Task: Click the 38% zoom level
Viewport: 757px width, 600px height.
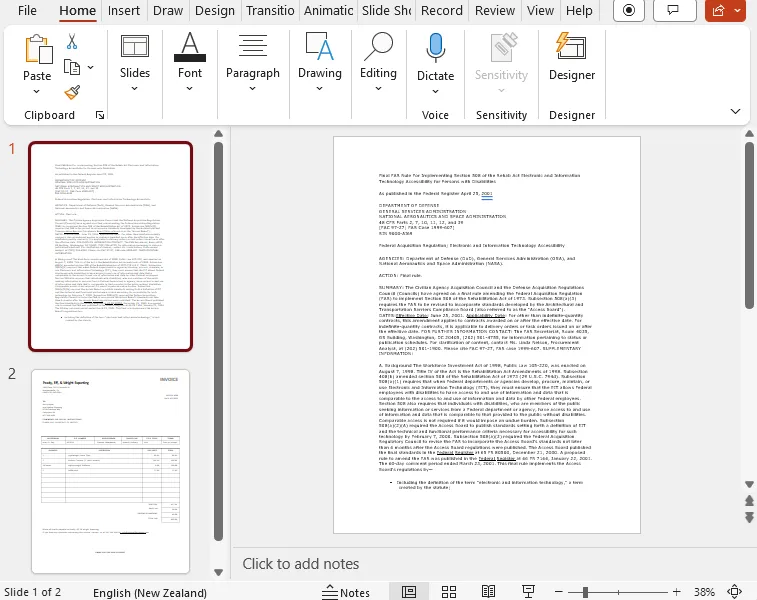Action: (704, 592)
